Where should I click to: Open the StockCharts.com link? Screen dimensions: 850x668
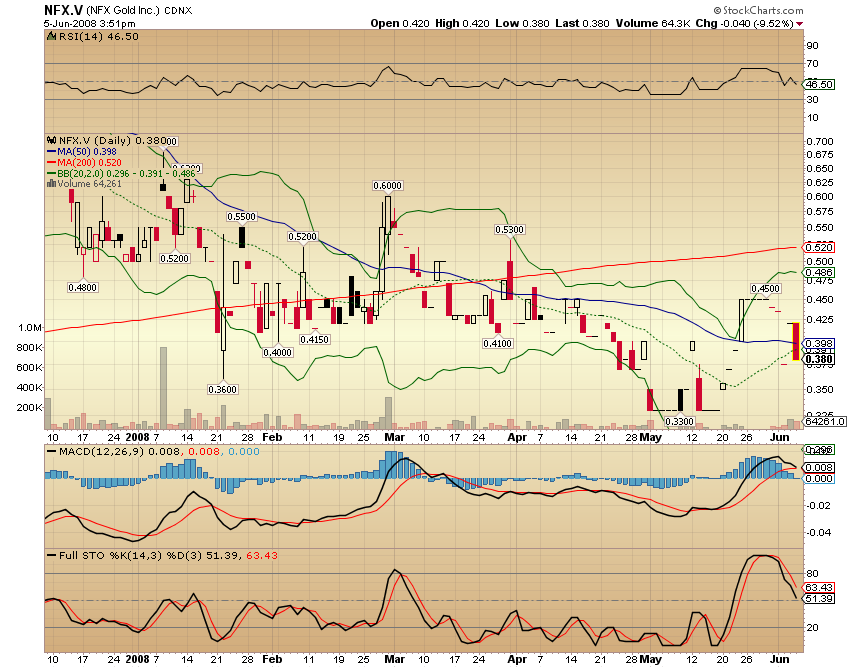[761, 10]
